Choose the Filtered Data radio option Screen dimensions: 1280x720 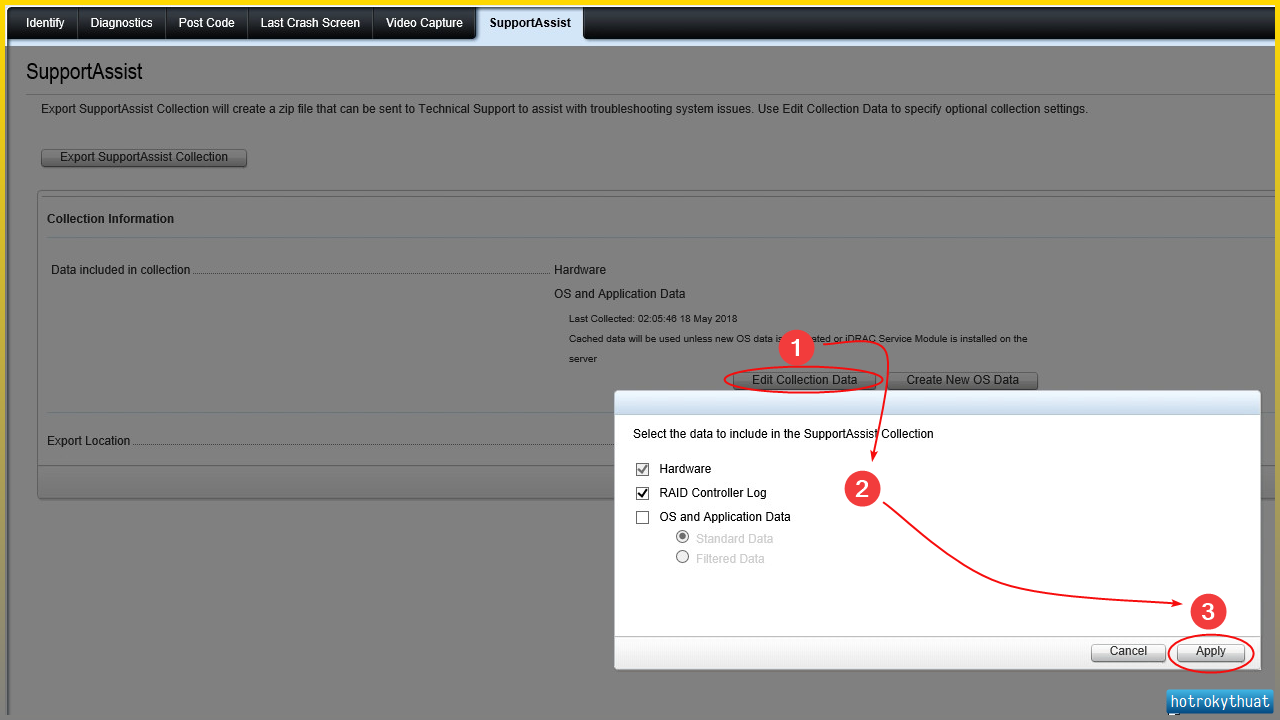tap(683, 557)
